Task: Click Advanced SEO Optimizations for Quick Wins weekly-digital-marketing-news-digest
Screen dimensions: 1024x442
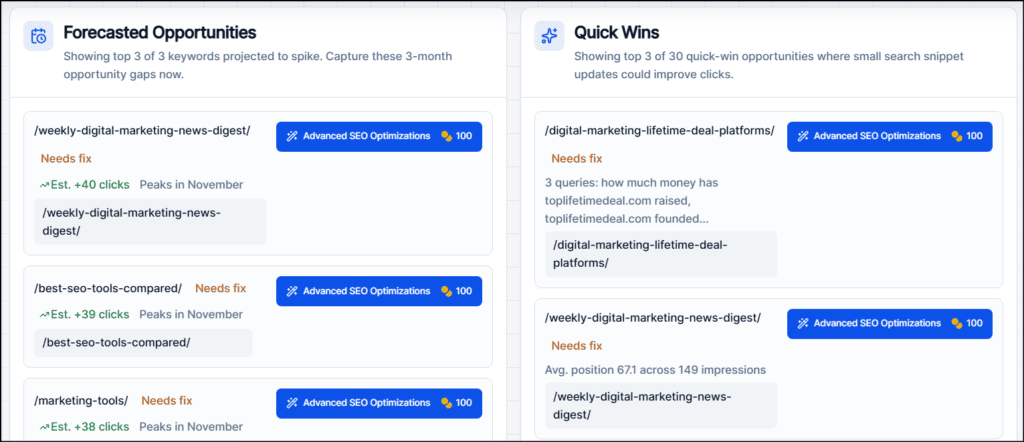Action: (889, 324)
